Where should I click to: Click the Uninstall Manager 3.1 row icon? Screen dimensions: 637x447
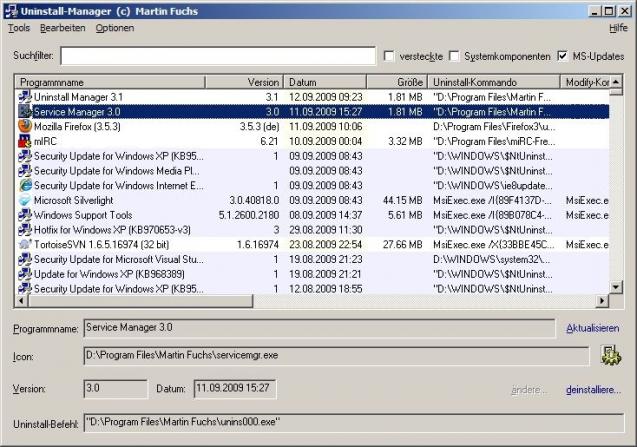coord(24,97)
